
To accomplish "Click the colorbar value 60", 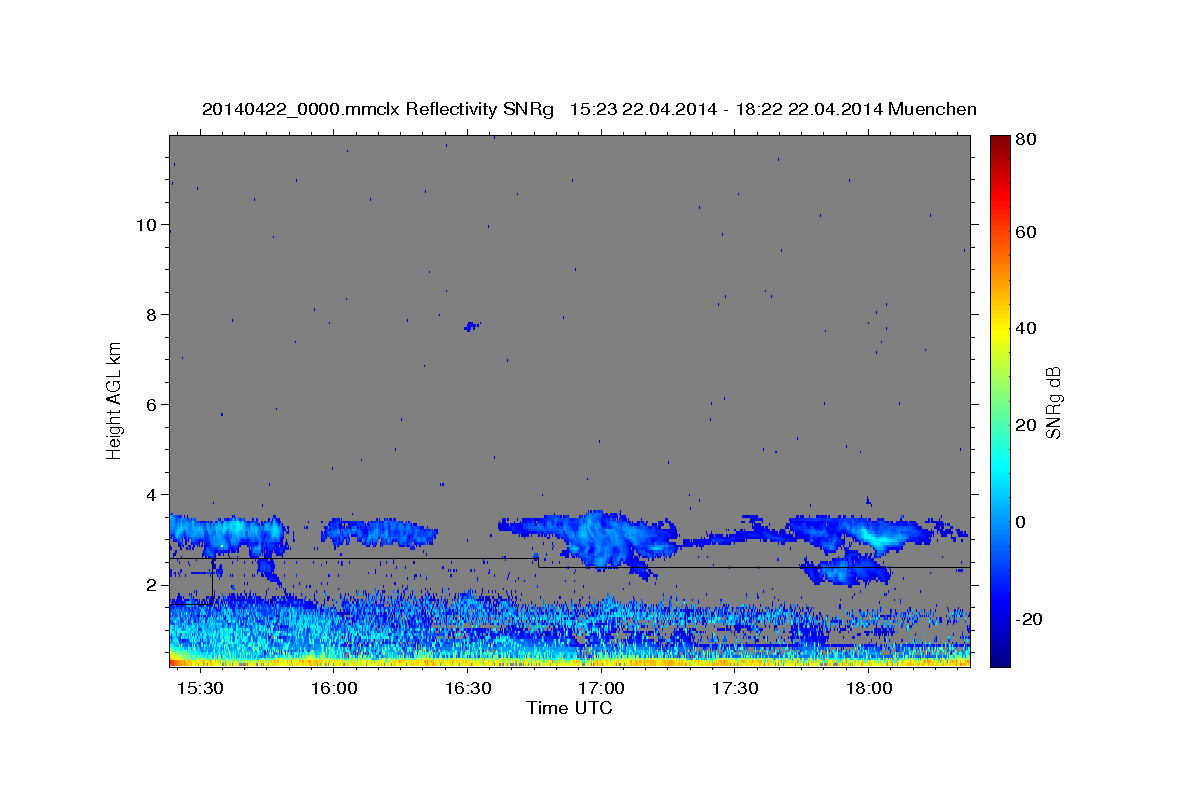I will (1025, 232).
